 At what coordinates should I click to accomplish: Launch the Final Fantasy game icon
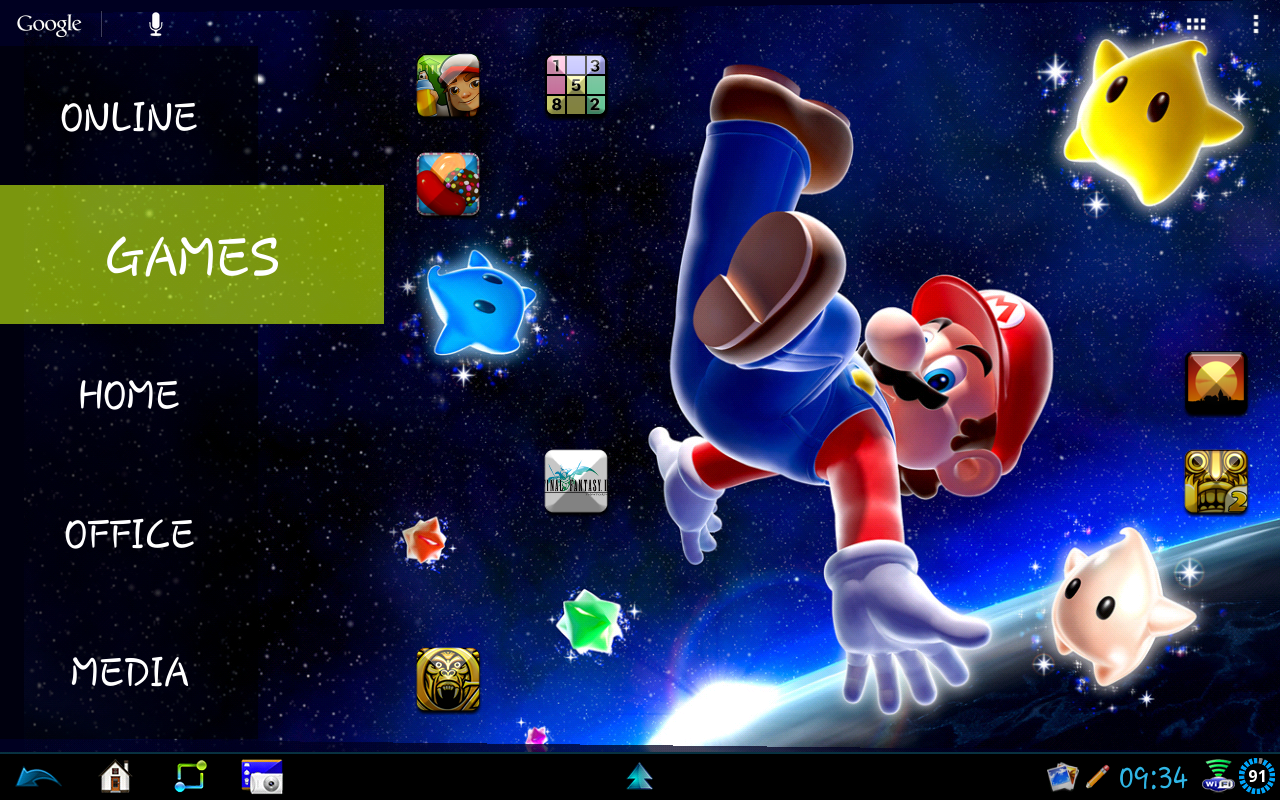pos(576,481)
